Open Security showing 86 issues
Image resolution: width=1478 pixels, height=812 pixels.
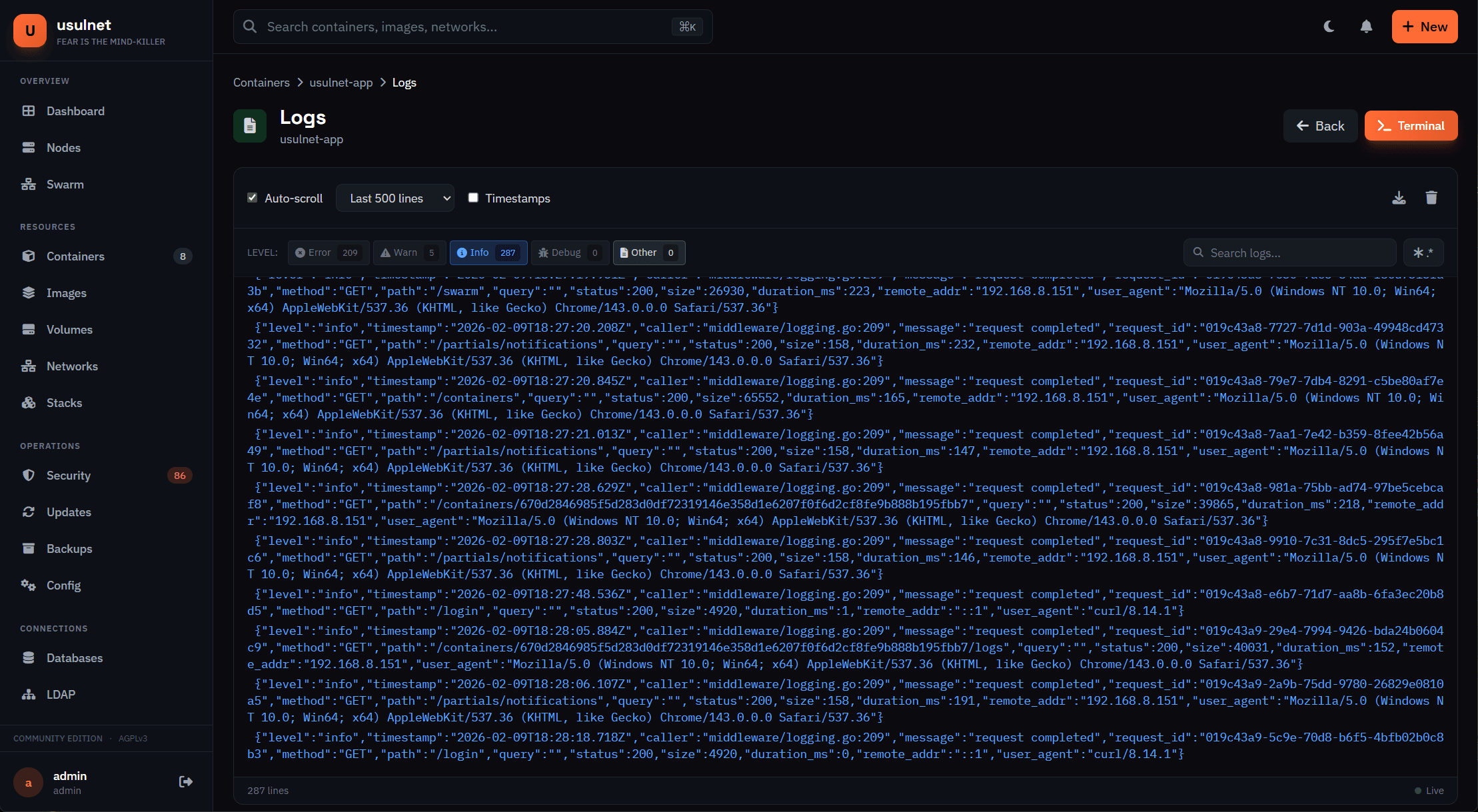point(69,475)
